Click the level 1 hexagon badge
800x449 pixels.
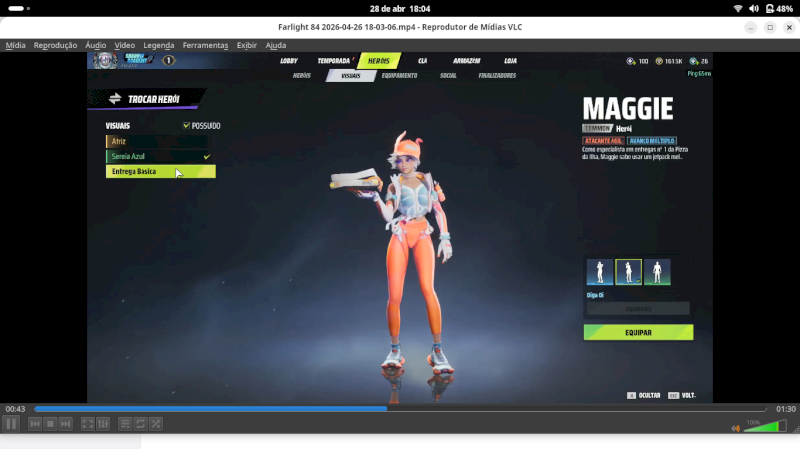click(x=168, y=61)
